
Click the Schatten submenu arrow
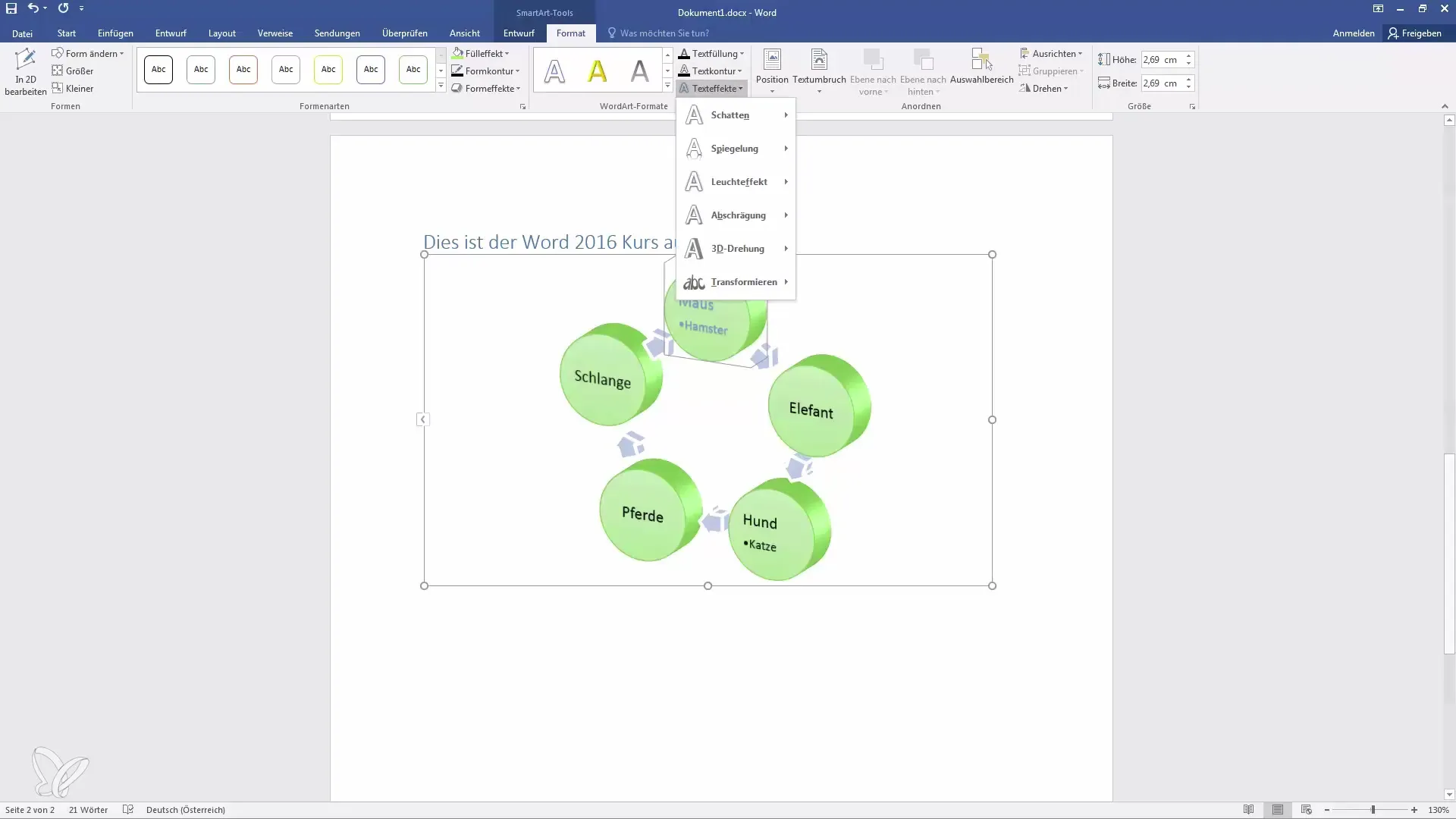click(786, 115)
